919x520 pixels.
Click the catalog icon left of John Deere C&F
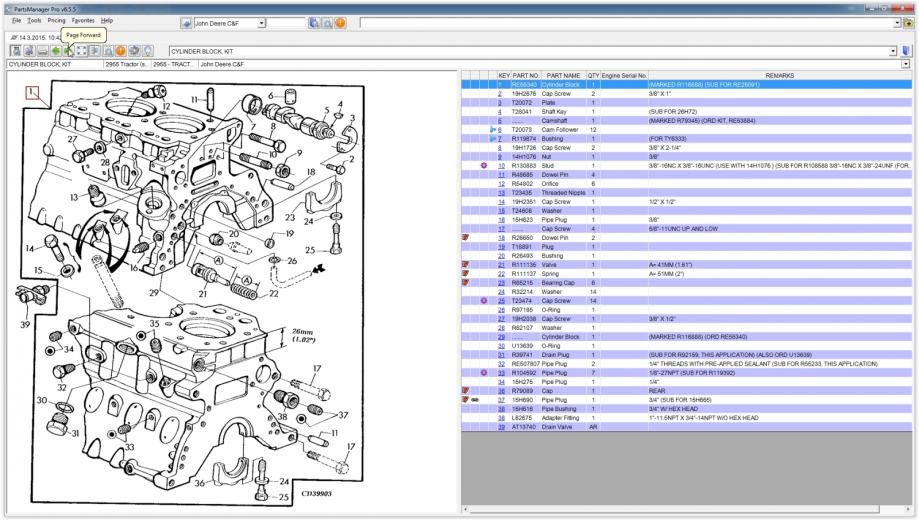186,23
